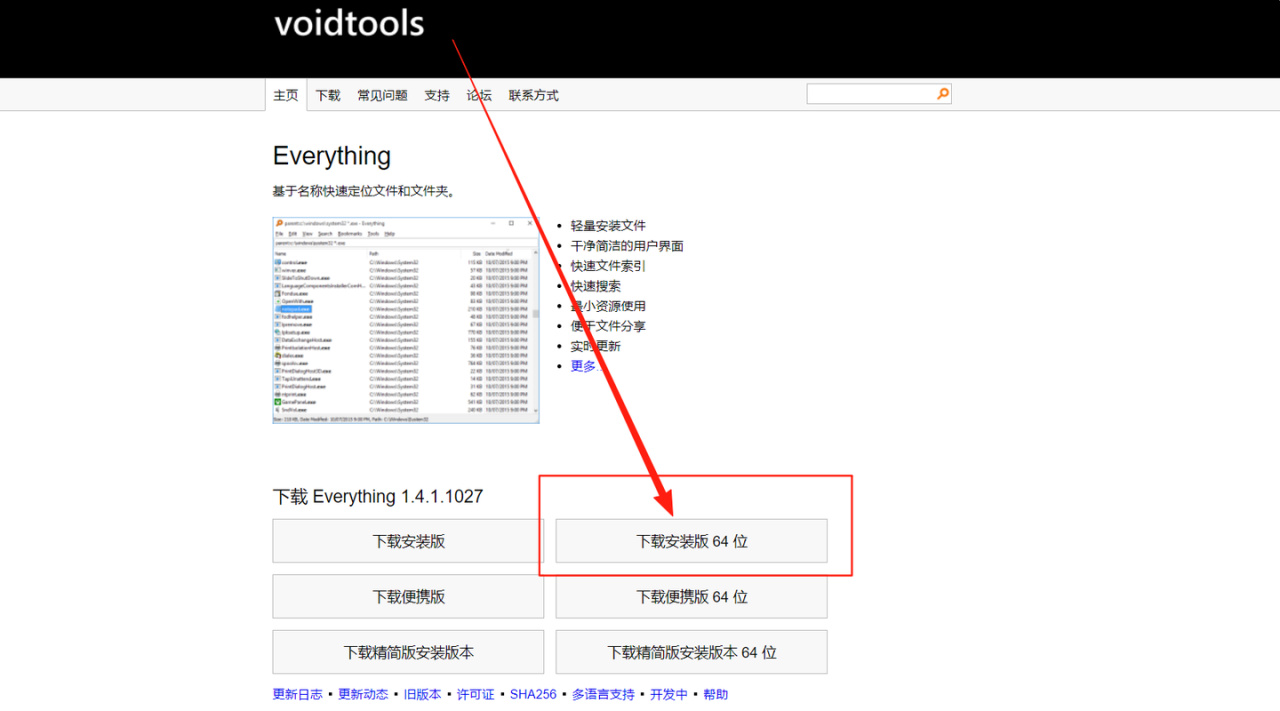This screenshot has height=711, width=1280.
Task: Select the 主页 navigation tab
Action: (x=286, y=95)
